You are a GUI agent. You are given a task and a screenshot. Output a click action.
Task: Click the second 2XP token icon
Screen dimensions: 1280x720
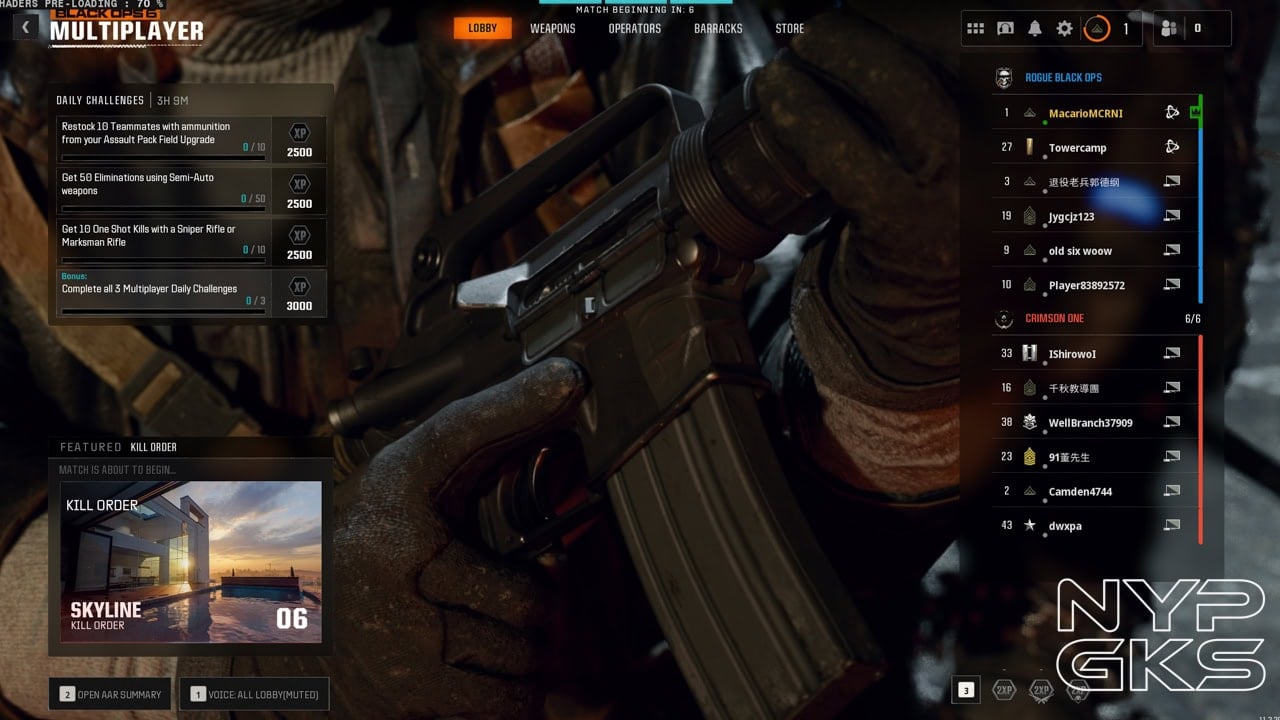[1042, 690]
